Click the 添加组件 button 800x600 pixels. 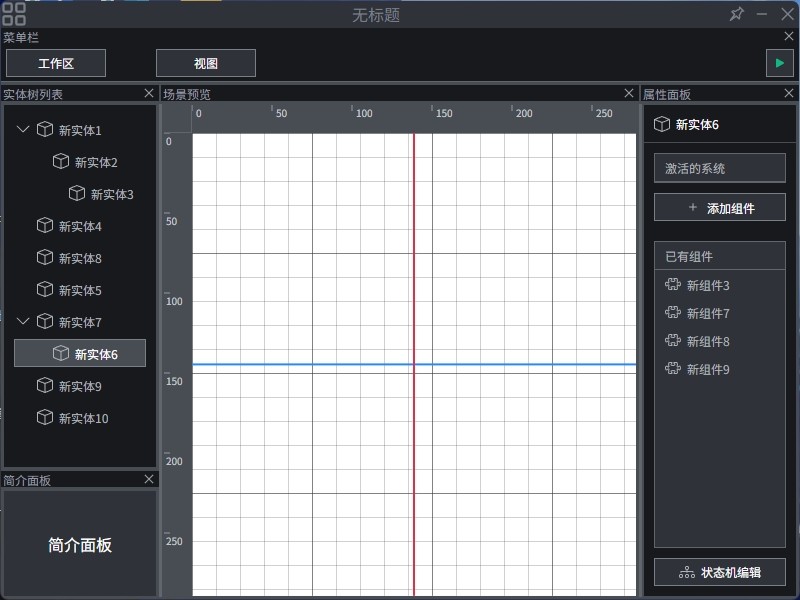click(x=719, y=207)
